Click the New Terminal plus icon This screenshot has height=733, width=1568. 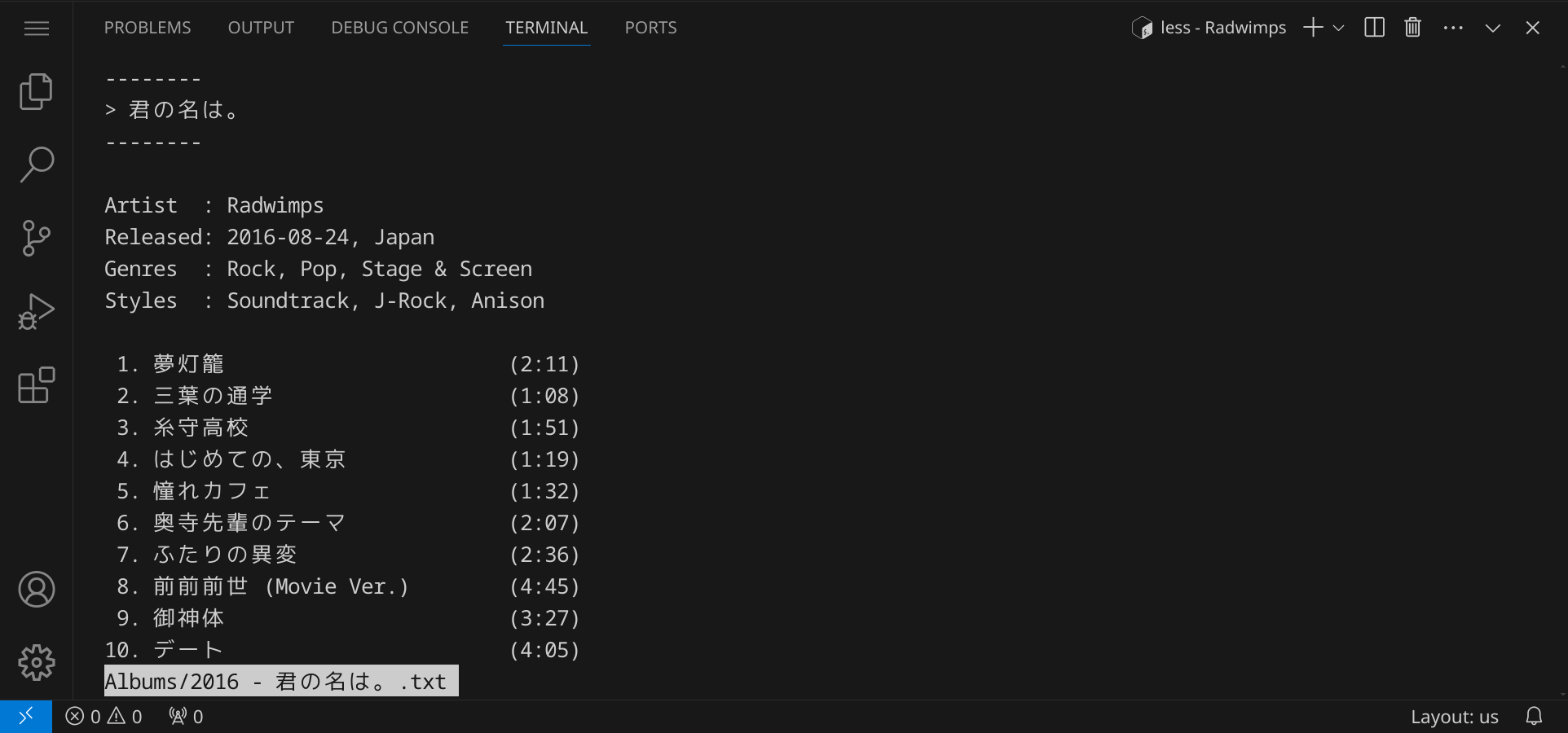[1312, 28]
